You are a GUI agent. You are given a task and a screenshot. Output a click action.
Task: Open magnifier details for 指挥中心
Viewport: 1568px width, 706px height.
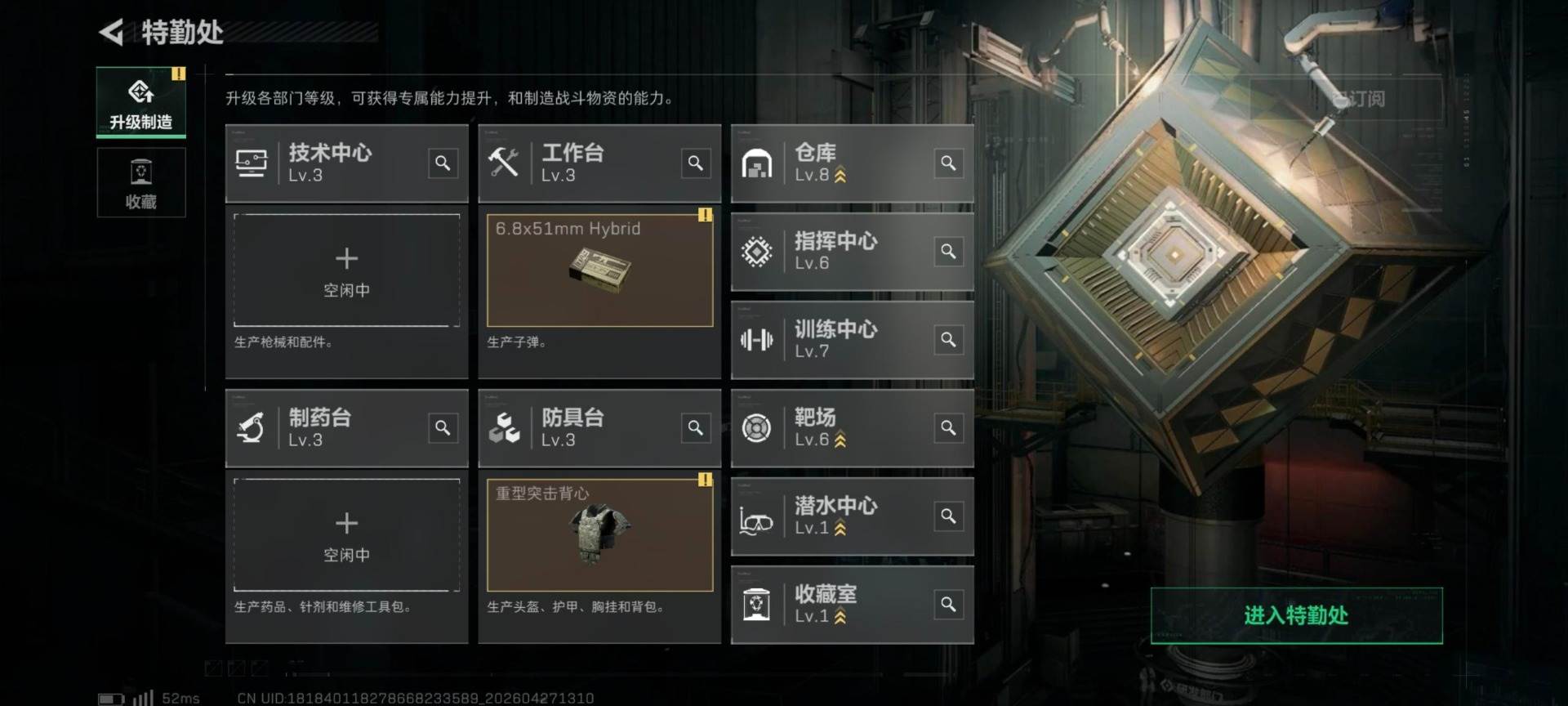pyautogui.click(x=948, y=251)
